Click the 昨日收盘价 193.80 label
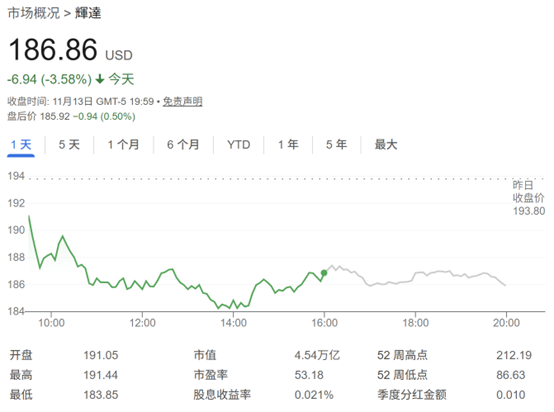This screenshot has width=554, height=412. coord(529,198)
